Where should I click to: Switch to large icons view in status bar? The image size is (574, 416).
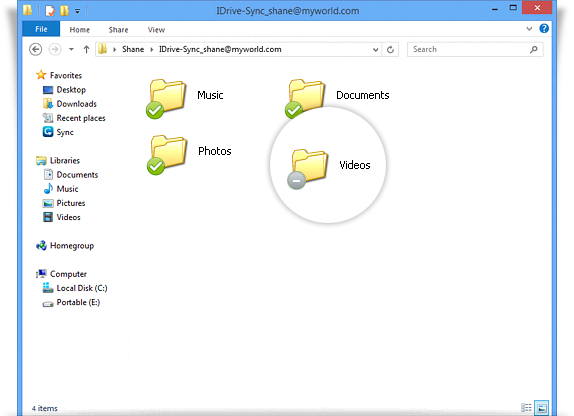(541, 408)
